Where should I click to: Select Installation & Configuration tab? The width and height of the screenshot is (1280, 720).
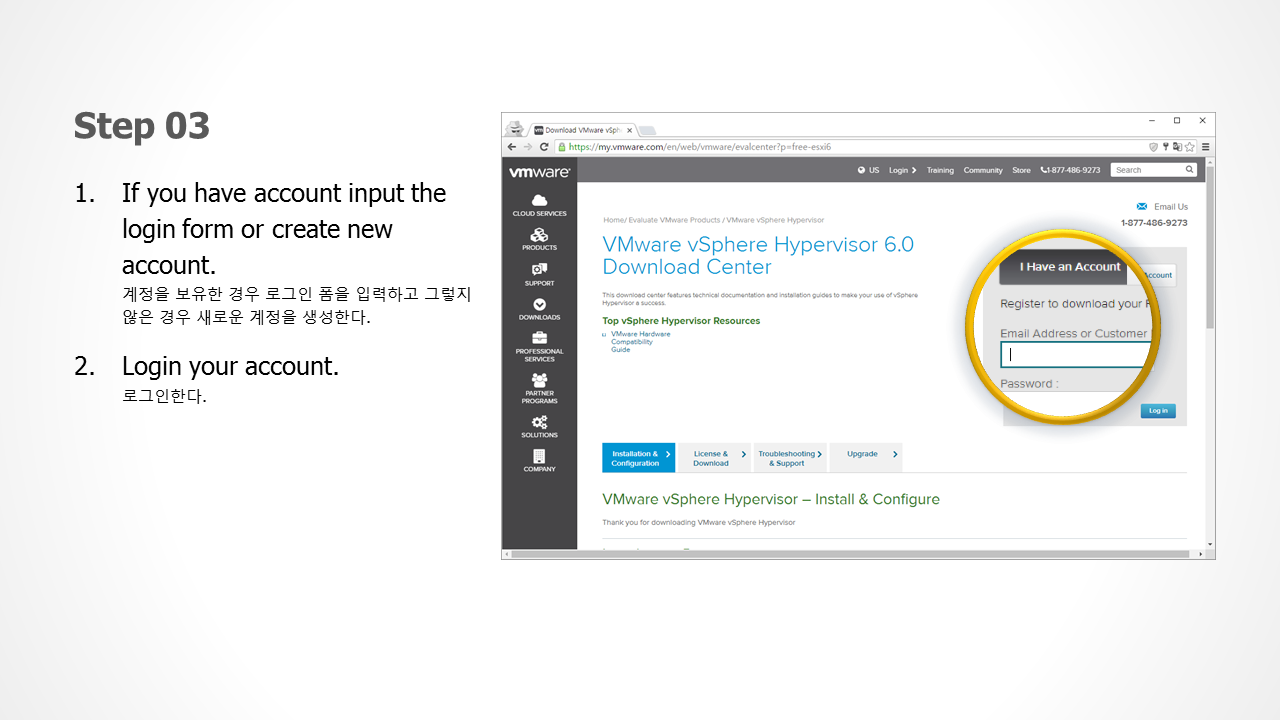[x=638, y=458]
